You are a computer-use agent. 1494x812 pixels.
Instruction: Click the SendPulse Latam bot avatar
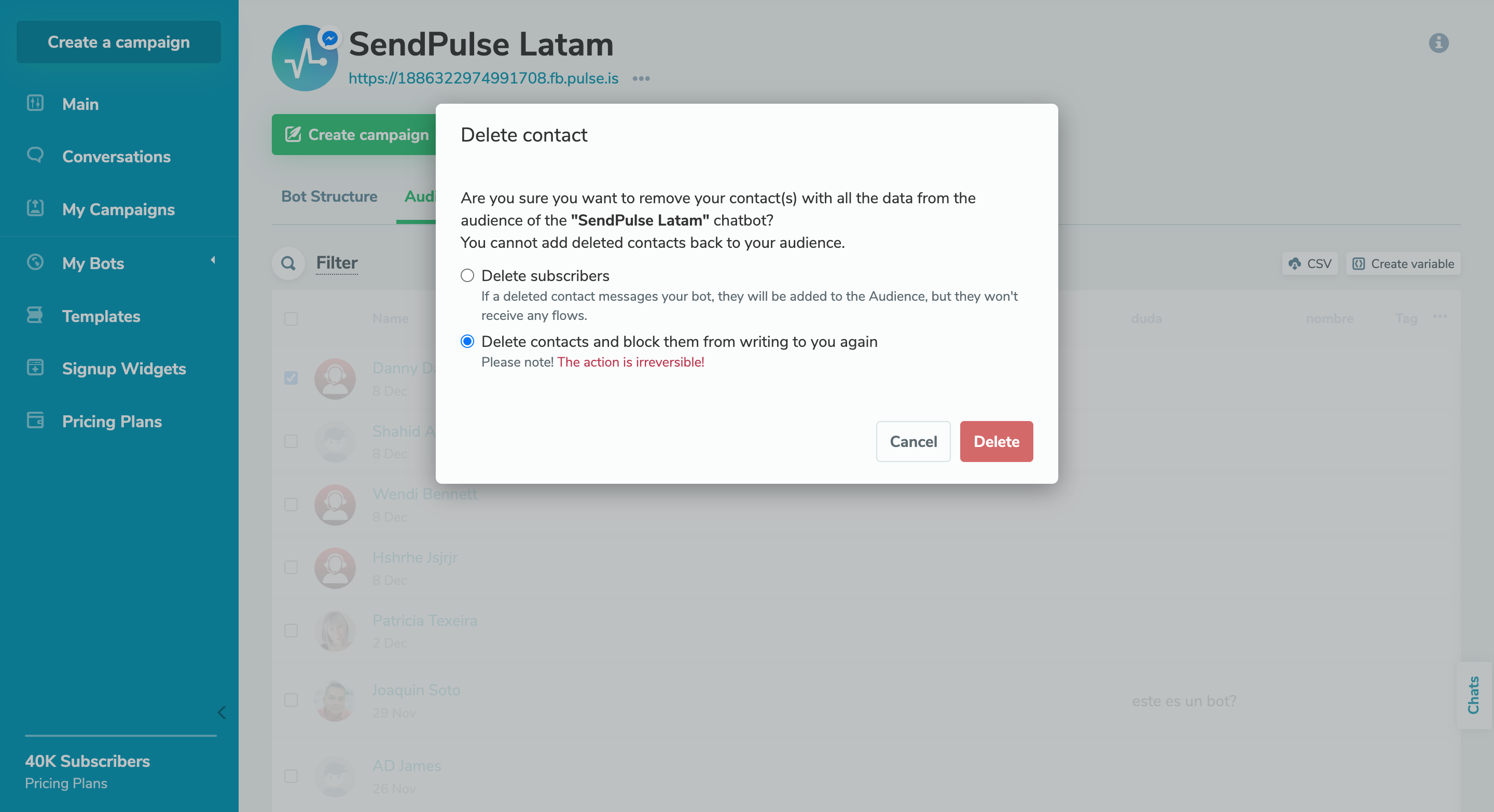[x=305, y=58]
